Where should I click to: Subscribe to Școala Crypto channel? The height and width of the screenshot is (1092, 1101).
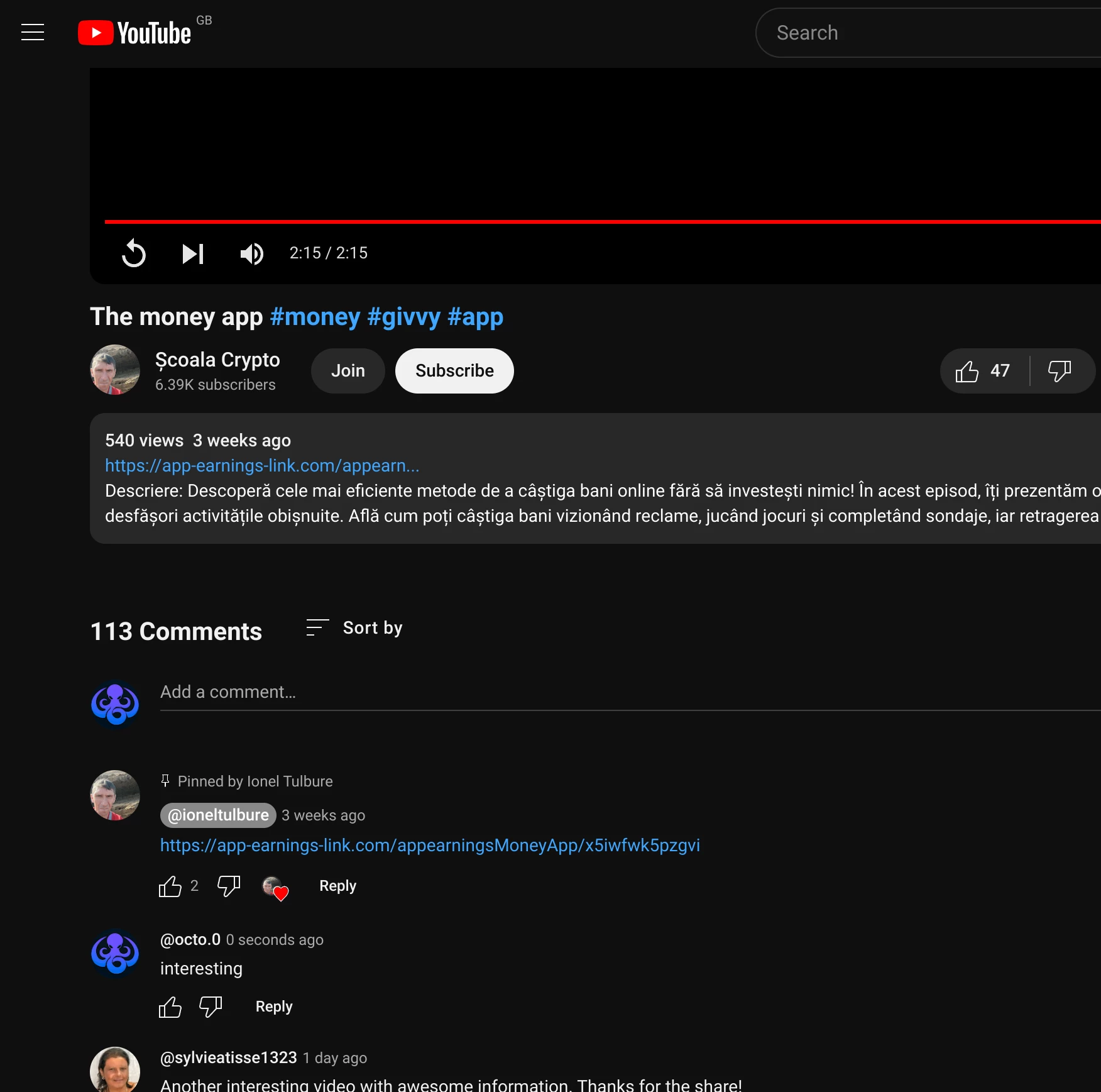click(454, 371)
